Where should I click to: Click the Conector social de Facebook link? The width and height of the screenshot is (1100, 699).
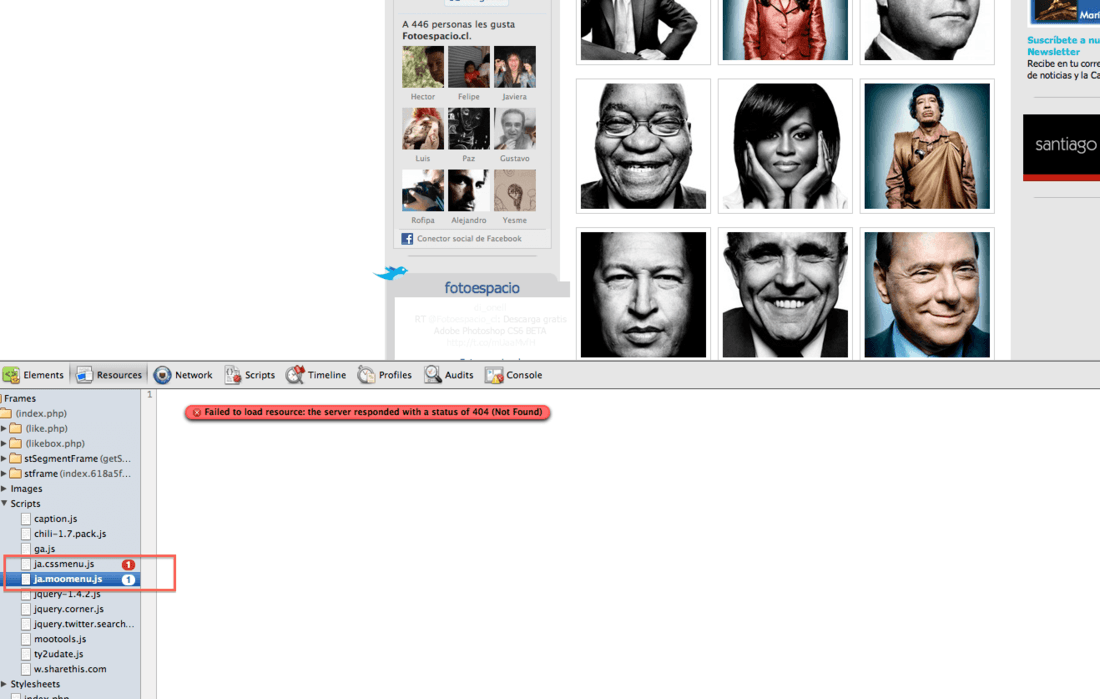click(469, 239)
